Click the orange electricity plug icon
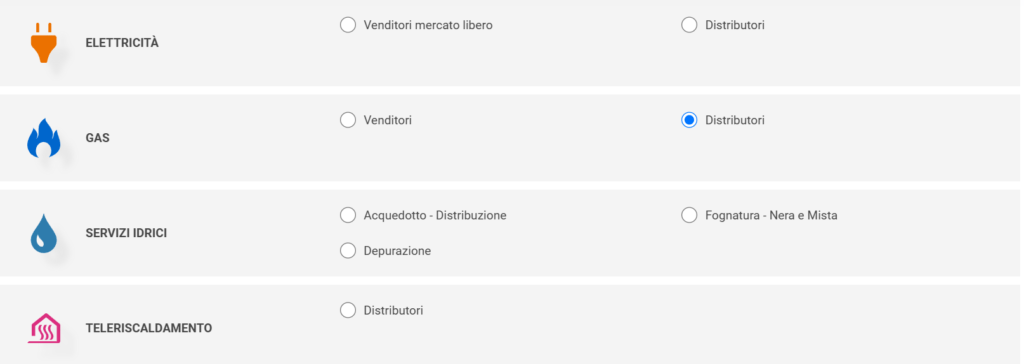The height and width of the screenshot is (364, 1024). point(44,42)
